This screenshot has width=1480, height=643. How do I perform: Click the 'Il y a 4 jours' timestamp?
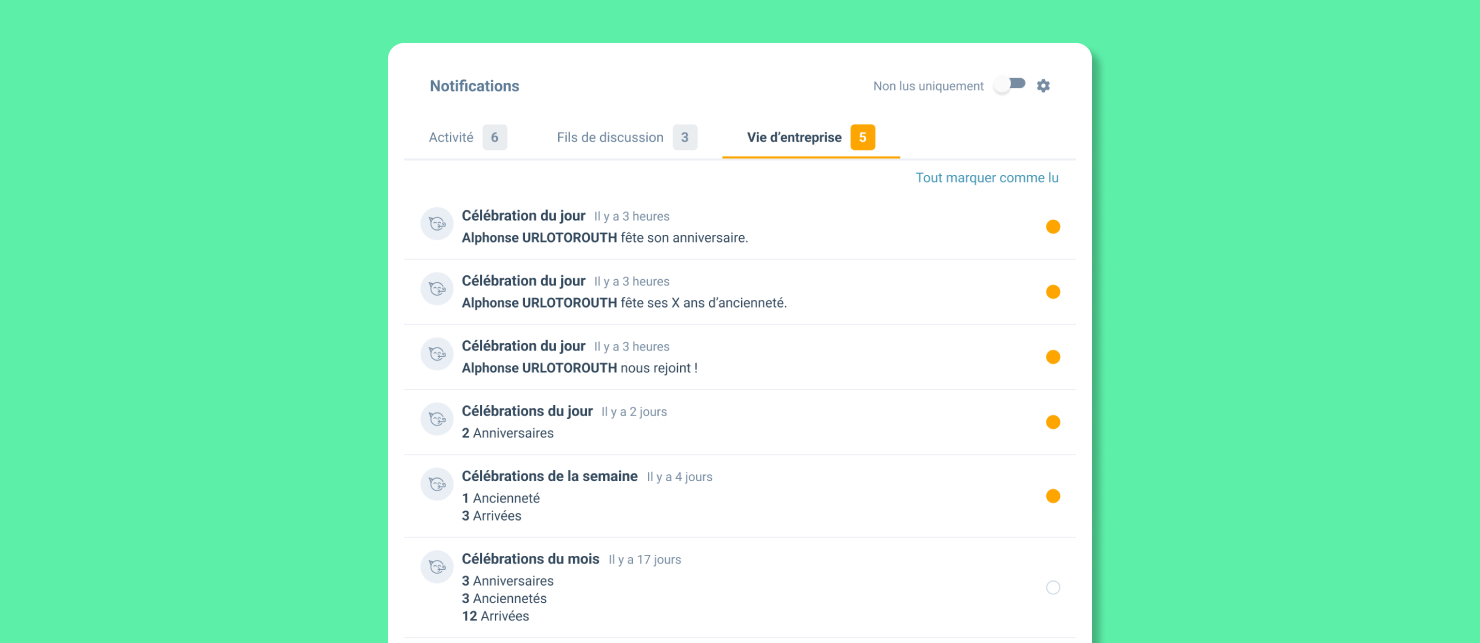pos(680,477)
